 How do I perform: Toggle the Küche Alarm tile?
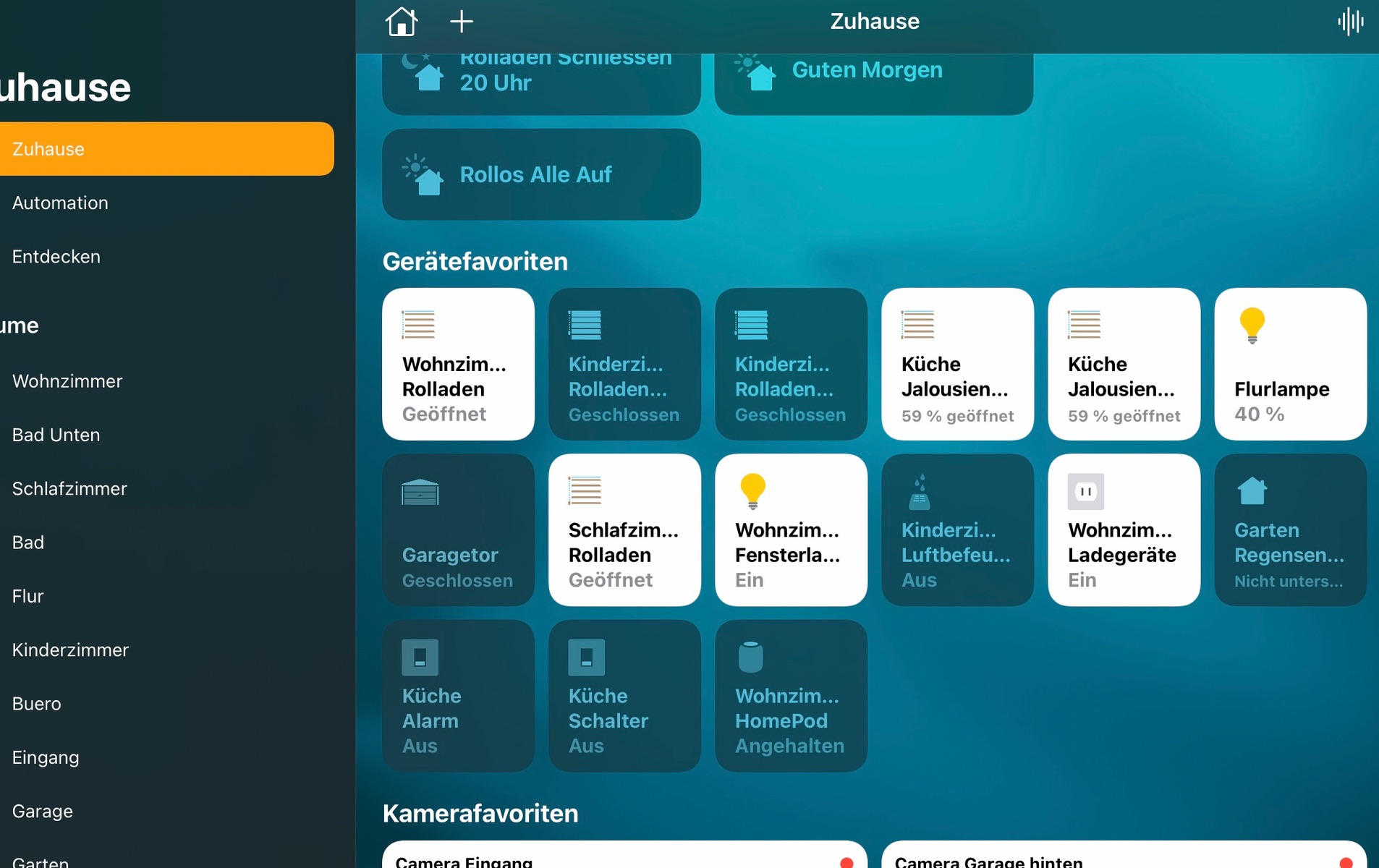point(458,696)
